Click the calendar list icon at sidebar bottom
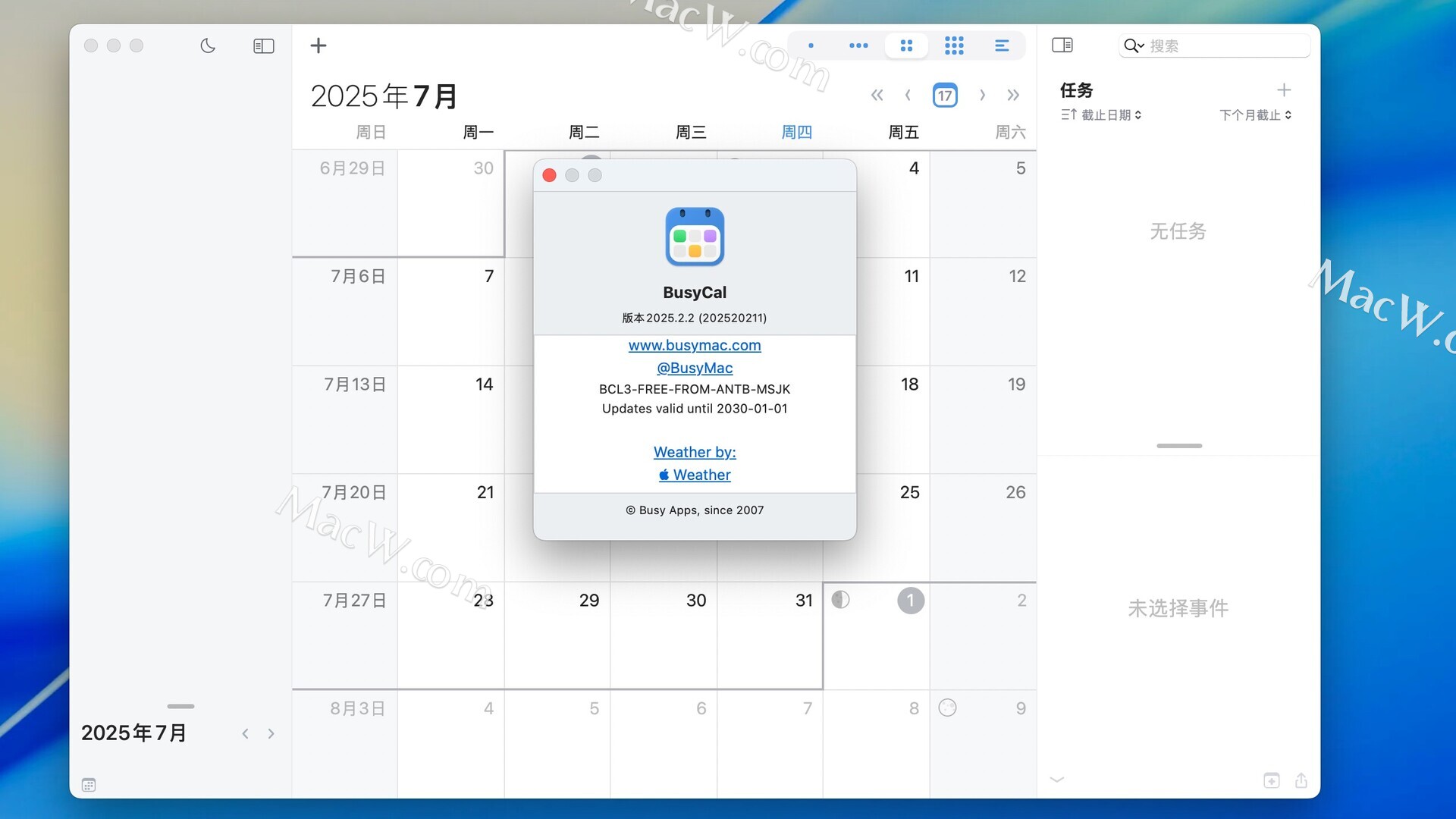 (89, 785)
